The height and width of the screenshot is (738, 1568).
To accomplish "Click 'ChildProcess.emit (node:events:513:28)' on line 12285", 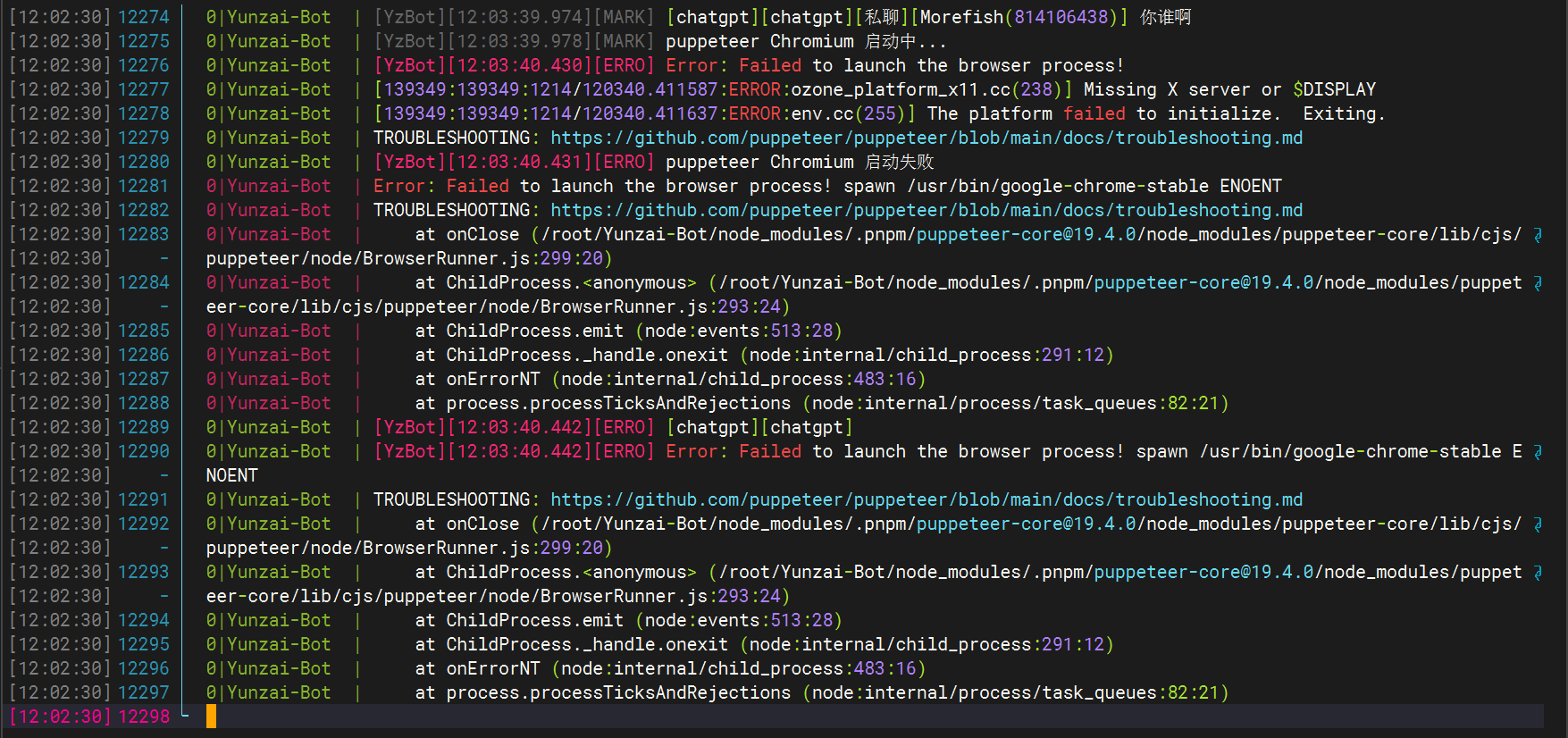I will [644, 331].
